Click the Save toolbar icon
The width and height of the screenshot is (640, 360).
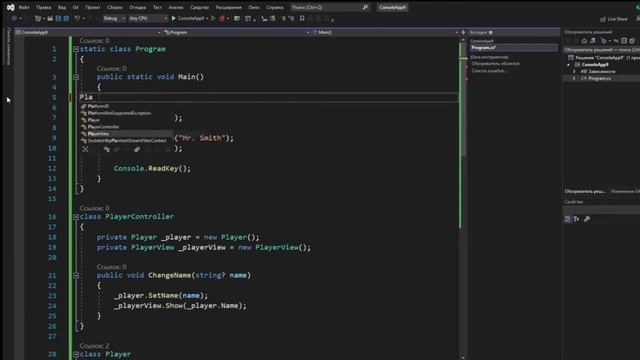pos(58,18)
